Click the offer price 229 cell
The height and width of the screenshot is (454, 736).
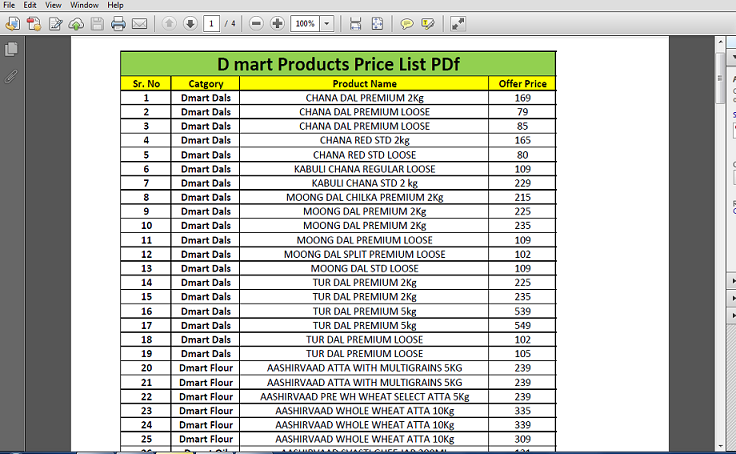coord(522,183)
